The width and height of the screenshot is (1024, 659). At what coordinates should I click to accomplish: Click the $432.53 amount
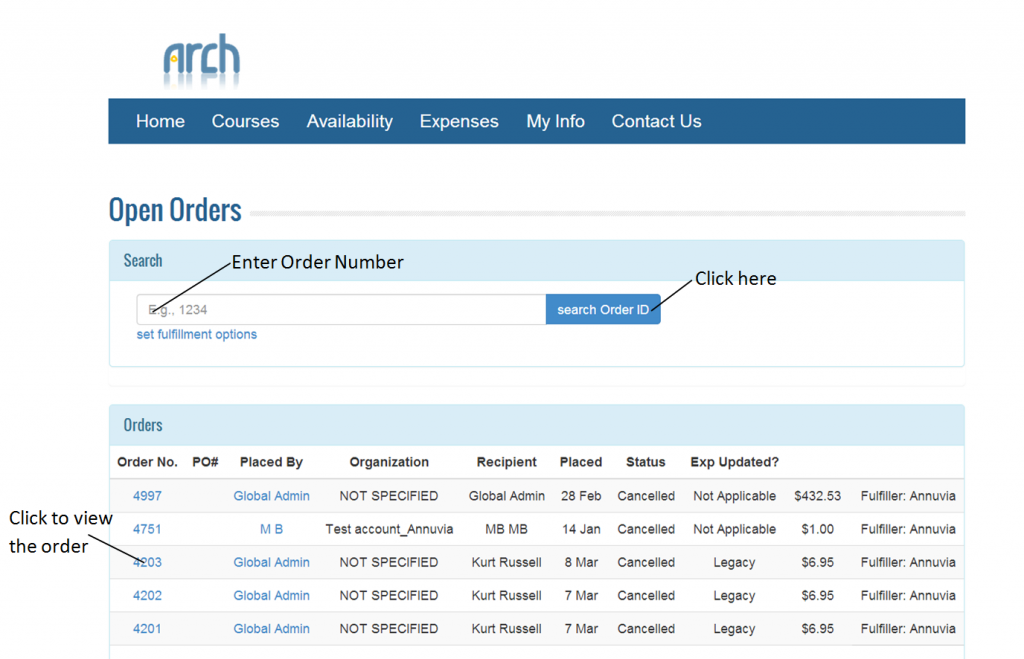click(818, 496)
